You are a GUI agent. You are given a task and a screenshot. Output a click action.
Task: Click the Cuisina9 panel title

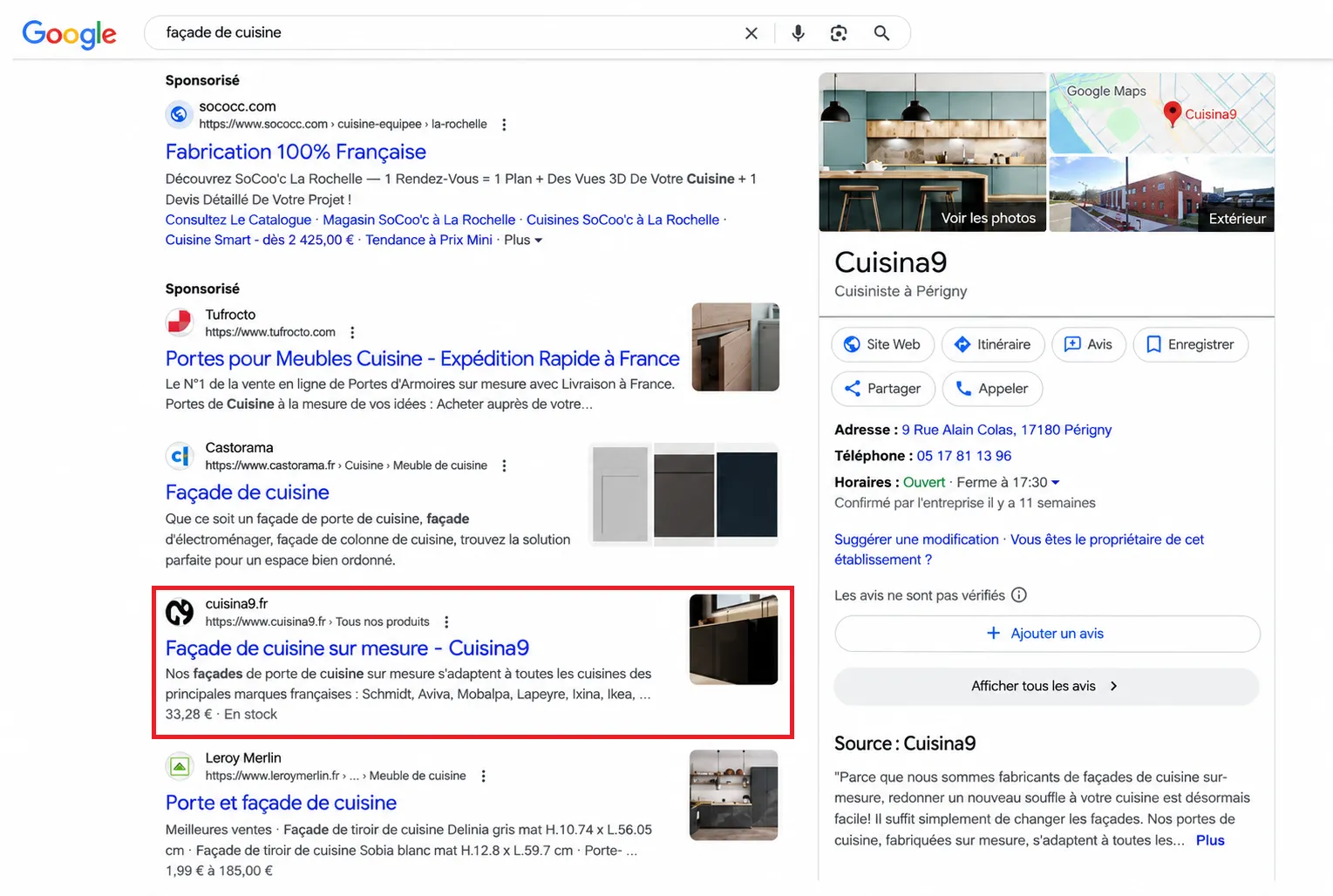click(890, 262)
